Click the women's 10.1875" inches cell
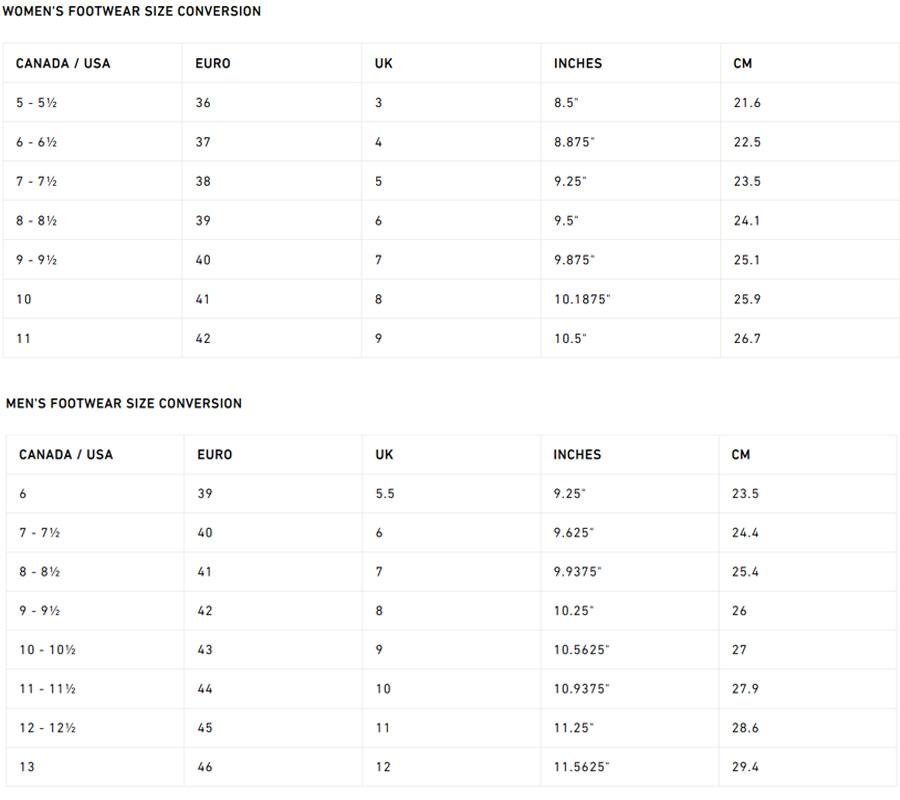Screen dimensions: 900x800 pyautogui.click(x=582, y=299)
